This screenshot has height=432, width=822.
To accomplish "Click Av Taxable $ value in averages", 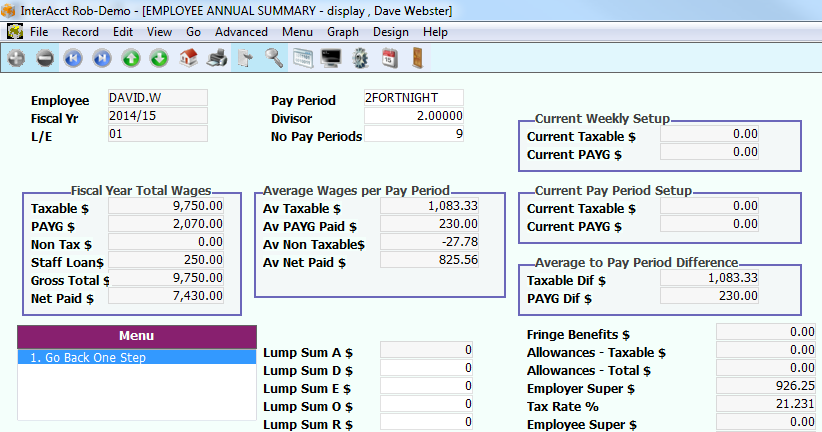I will (429, 206).
